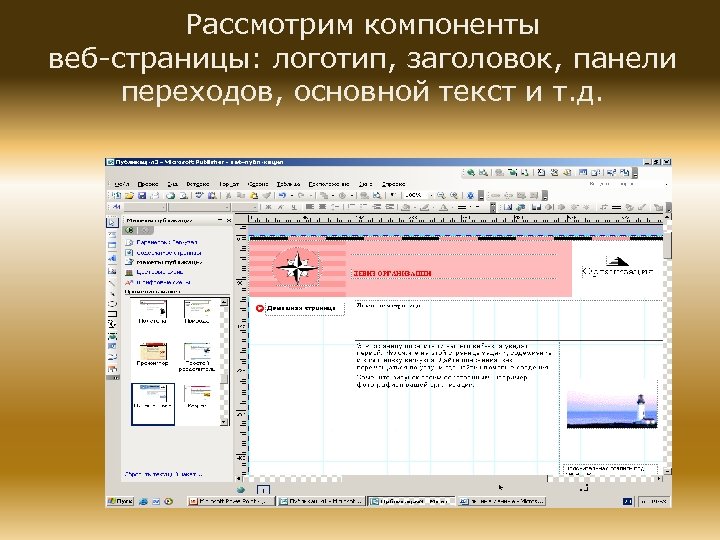Select the ДЕВИЗ ОРГАНИЗАЦИИ heading text
The height and width of the screenshot is (540, 720).
[392, 273]
